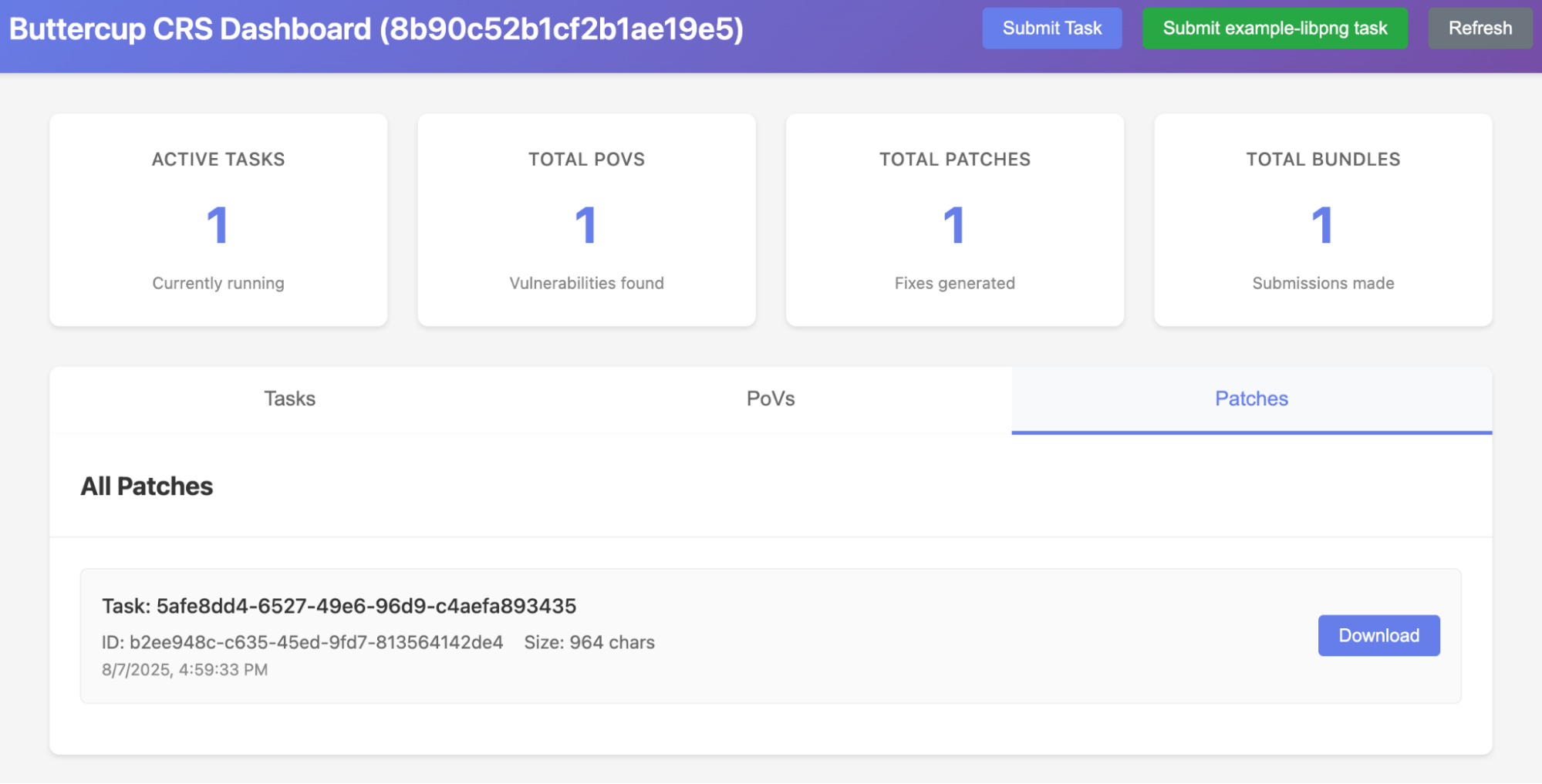Open the PoVs tab
Image resolution: width=1542 pixels, height=784 pixels.
(770, 399)
